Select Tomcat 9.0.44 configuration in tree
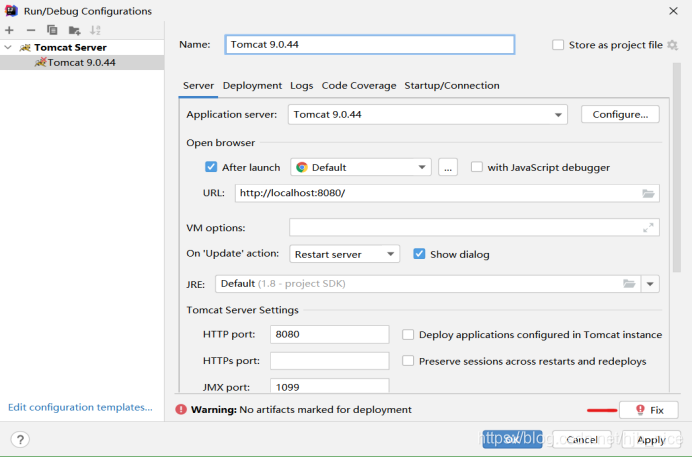This screenshot has height=457, width=693. pyautogui.click(x=82, y=62)
